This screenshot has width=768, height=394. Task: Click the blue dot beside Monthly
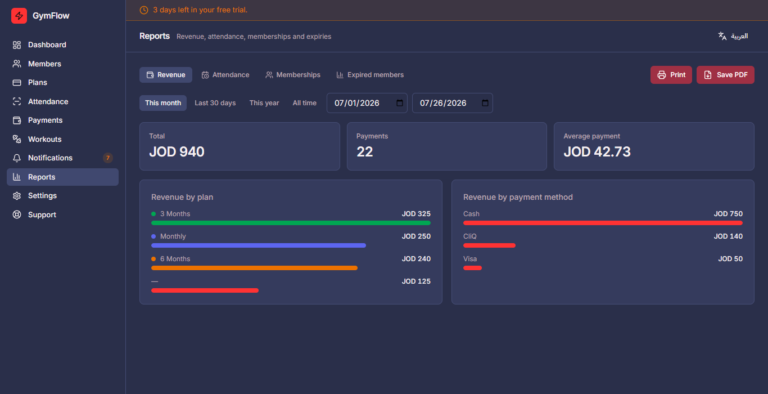153,237
